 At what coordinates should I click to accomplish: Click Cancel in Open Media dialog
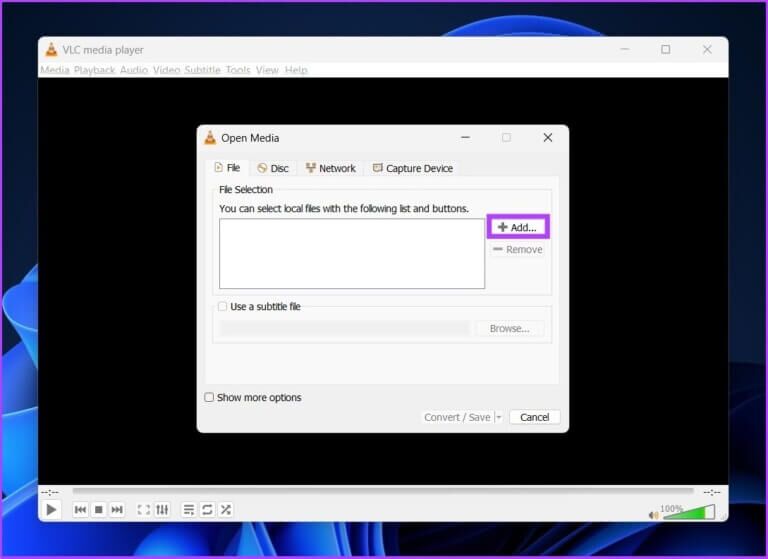coord(534,417)
